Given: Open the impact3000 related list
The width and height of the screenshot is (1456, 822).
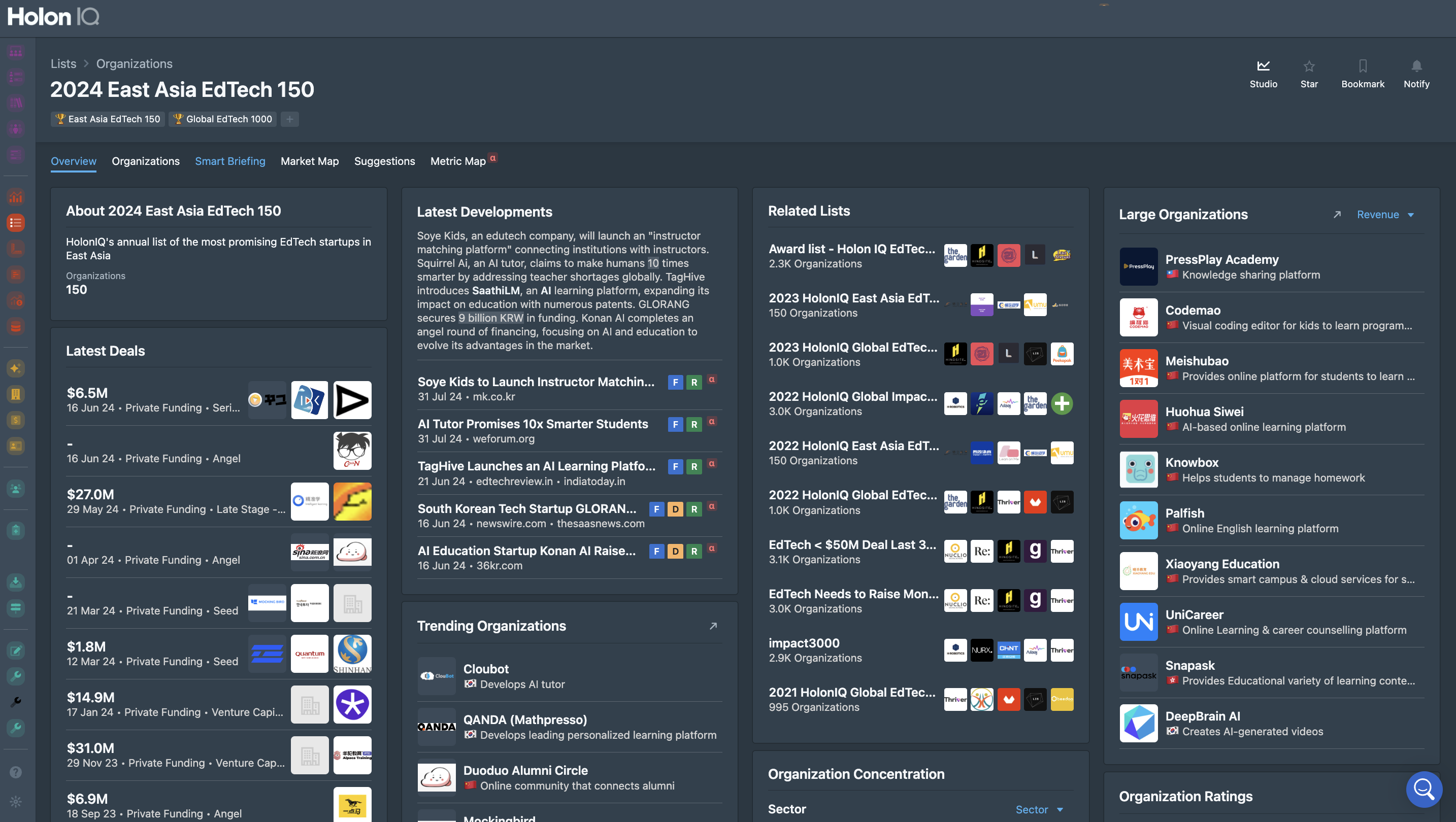Looking at the screenshot, I should click(x=920, y=649).
